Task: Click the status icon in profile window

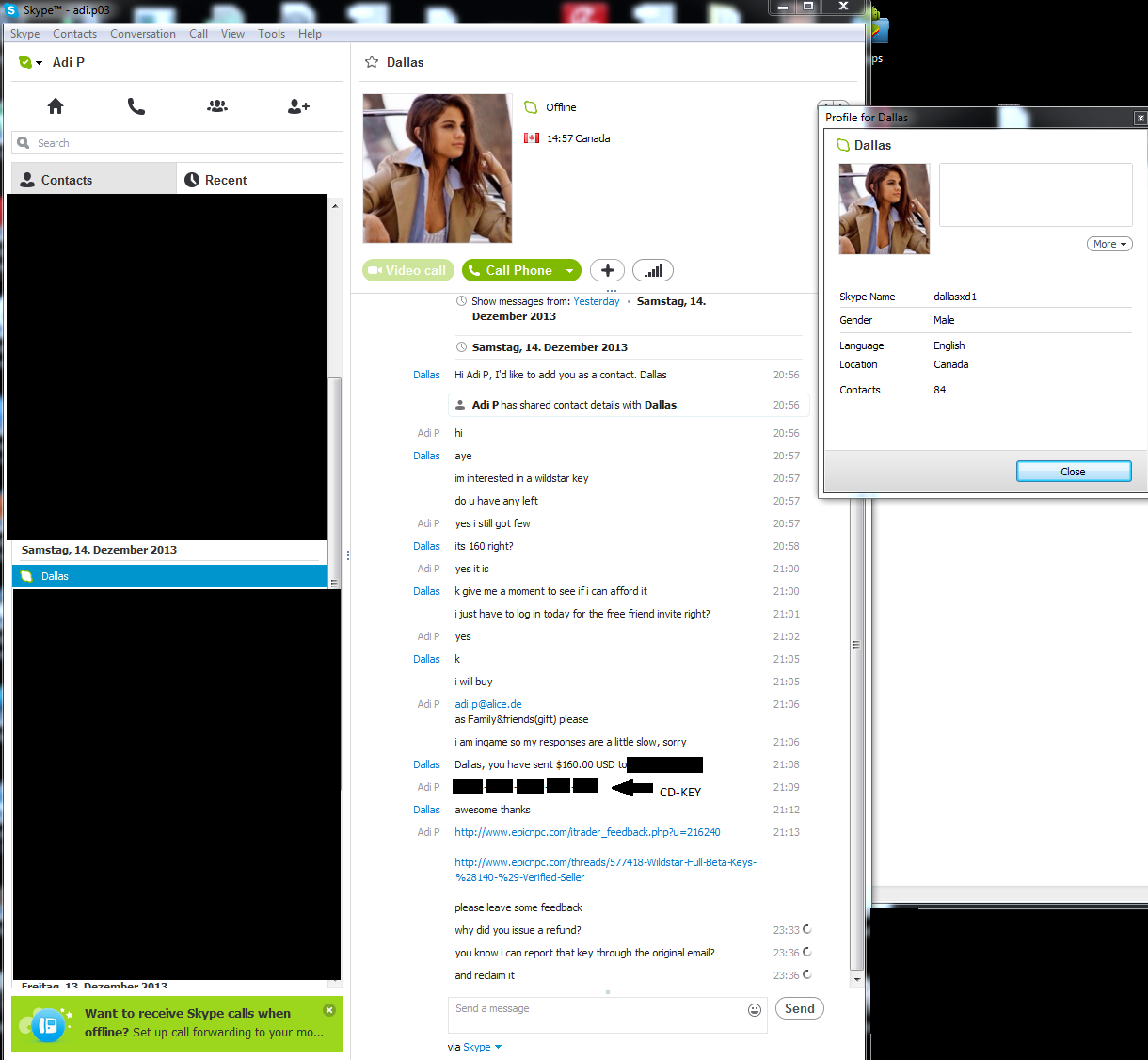Action: coord(843,146)
